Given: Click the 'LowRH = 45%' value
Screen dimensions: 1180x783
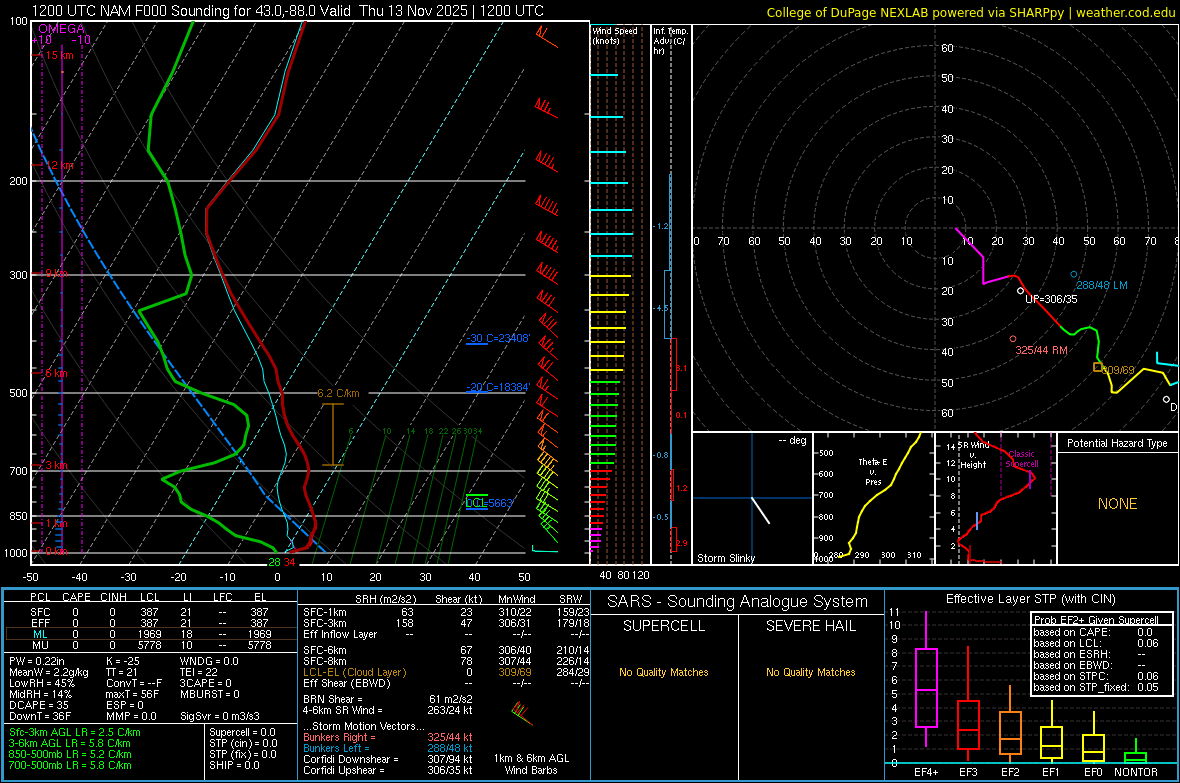Looking at the screenshot, I should (x=42, y=683).
